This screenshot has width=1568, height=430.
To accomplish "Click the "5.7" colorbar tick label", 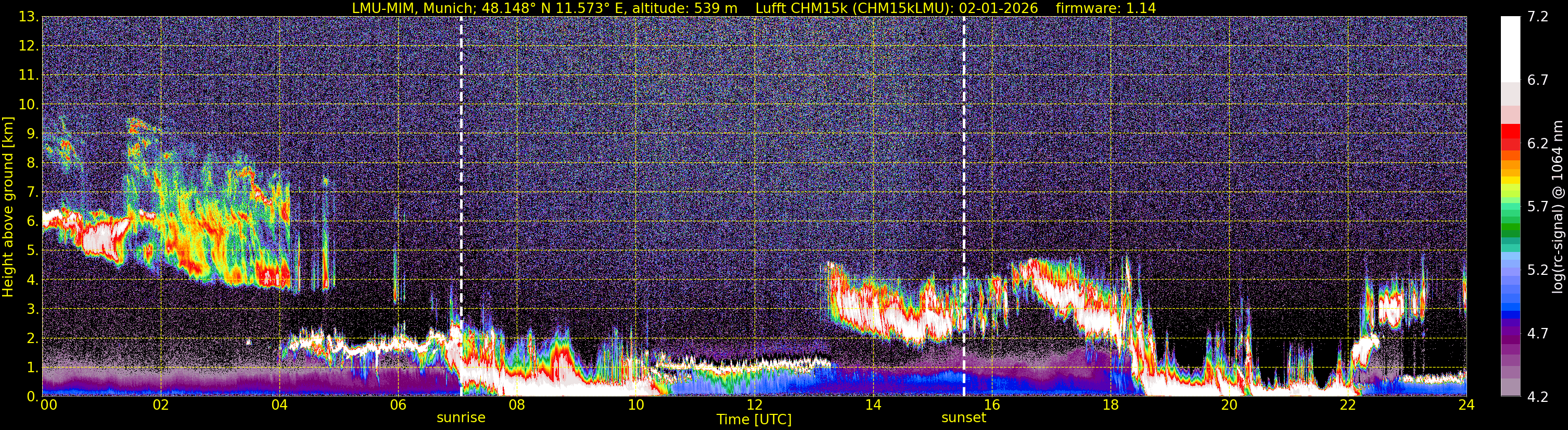I will [1538, 207].
